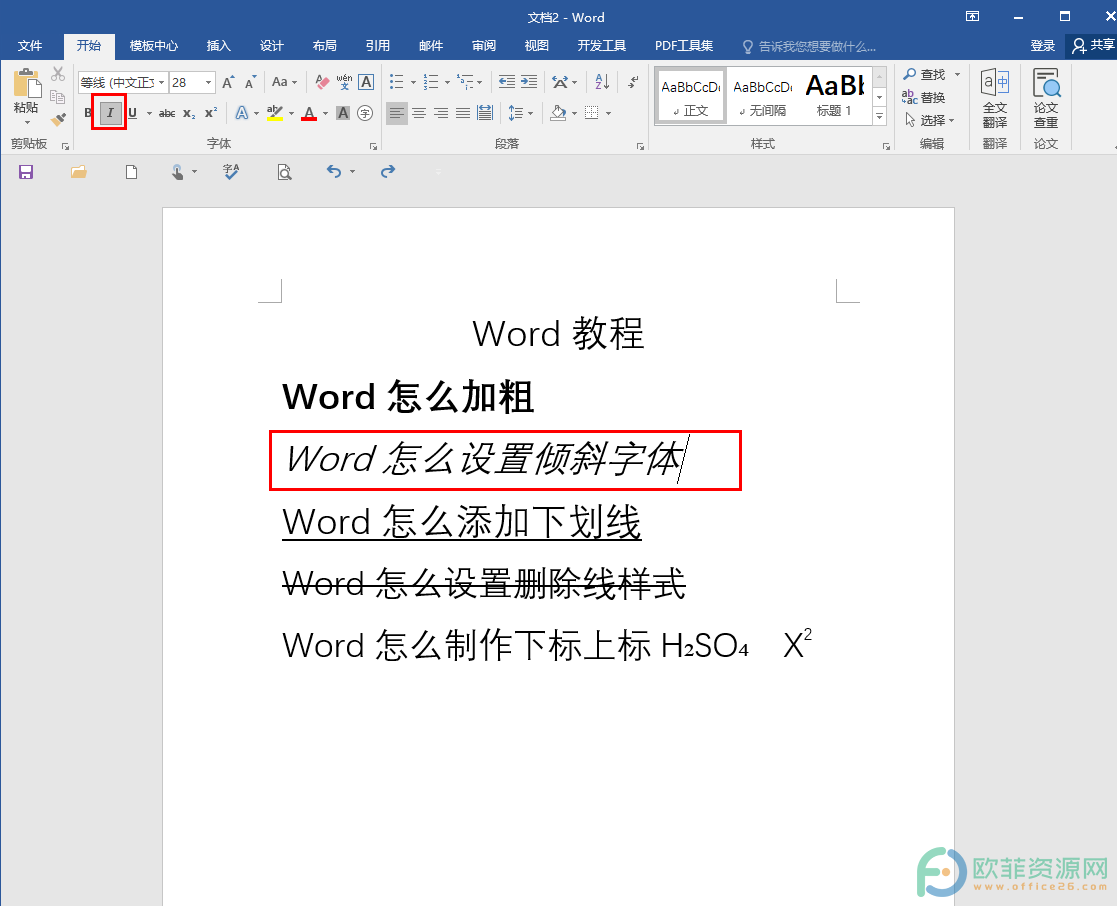
Task: Click the Paste clipboard icon
Action: tap(26, 83)
